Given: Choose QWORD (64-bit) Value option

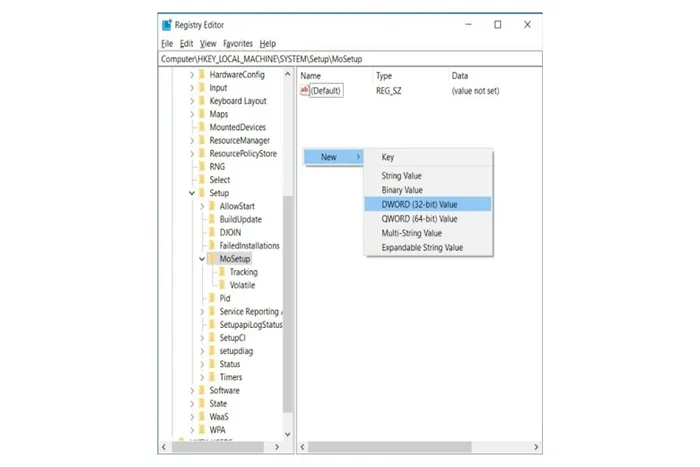Looking at the screenshot, I should tap(428, 219).
